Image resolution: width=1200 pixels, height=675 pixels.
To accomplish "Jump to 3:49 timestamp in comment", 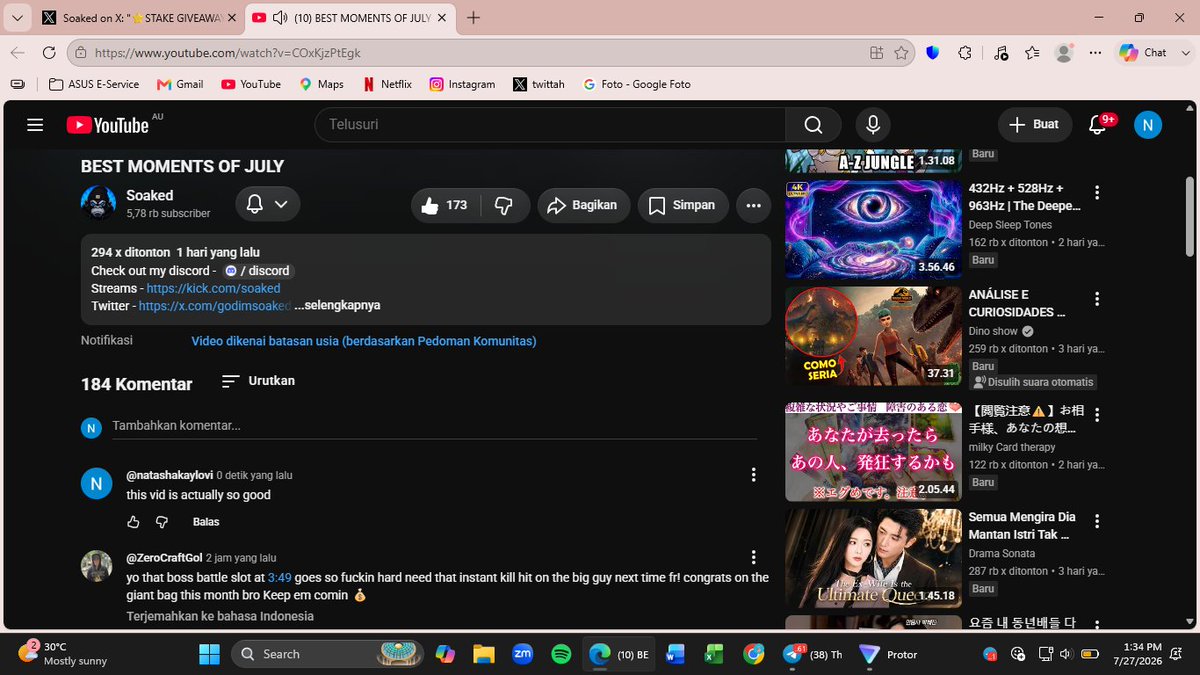I will click(x=280, y=578).
